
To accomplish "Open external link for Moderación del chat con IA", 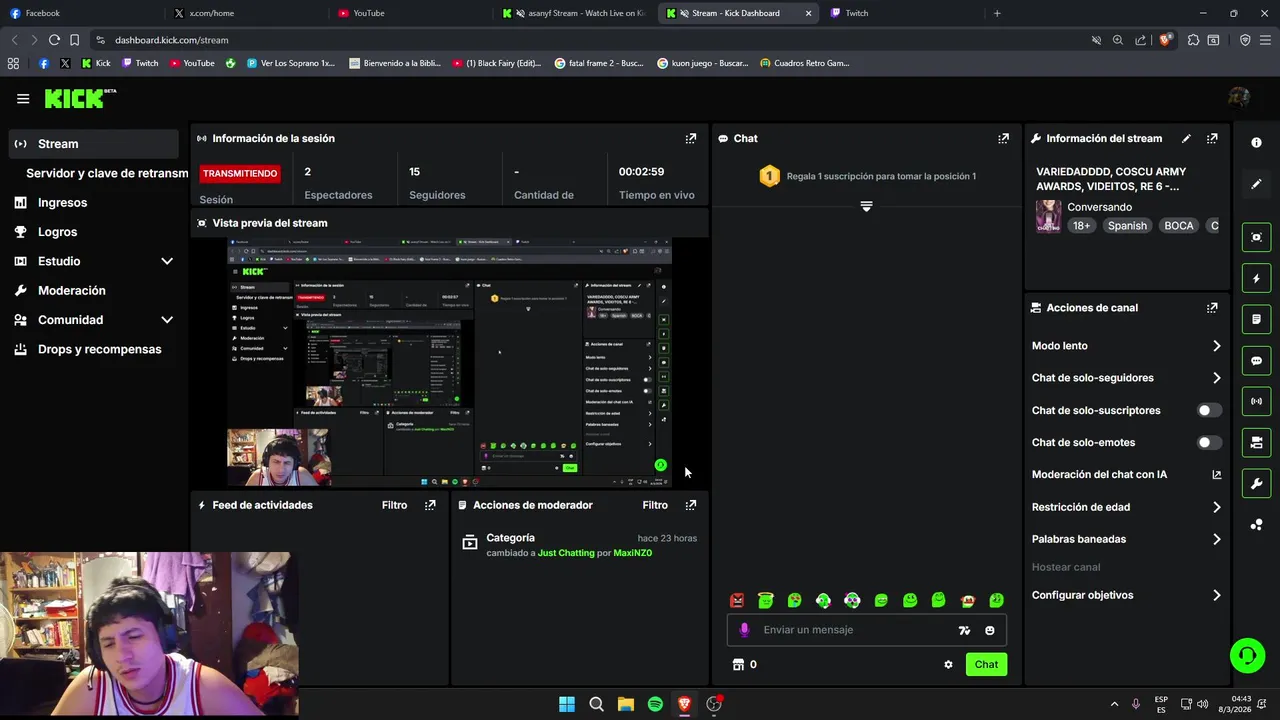I will click(1217, 475).
